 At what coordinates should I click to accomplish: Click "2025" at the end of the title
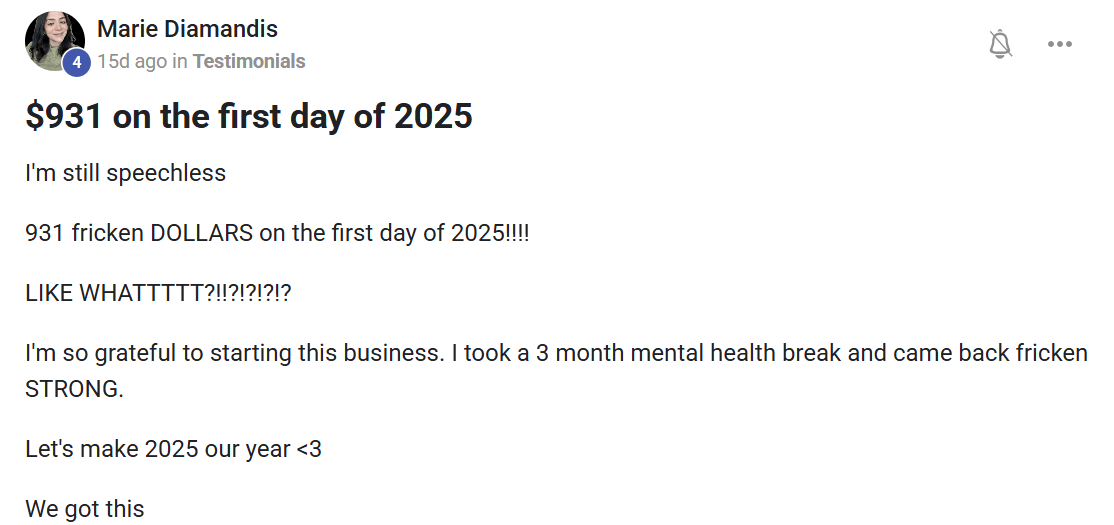(432, 116)
